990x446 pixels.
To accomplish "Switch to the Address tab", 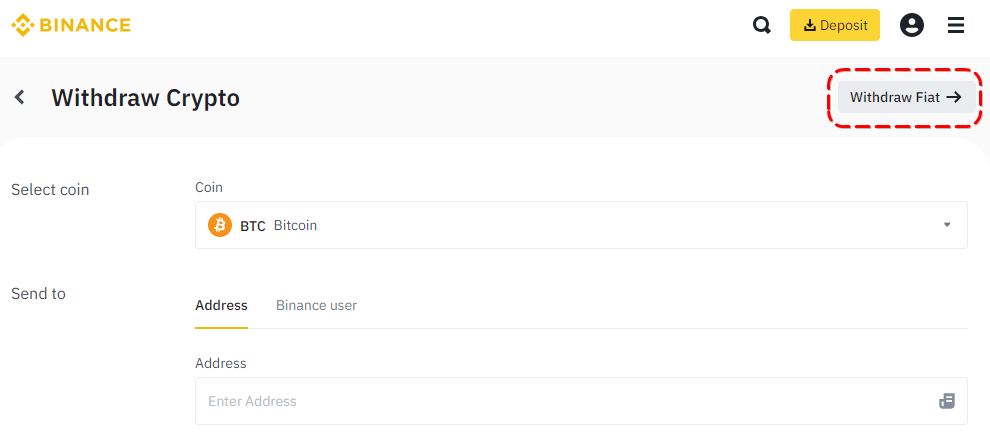I will 221,305.
